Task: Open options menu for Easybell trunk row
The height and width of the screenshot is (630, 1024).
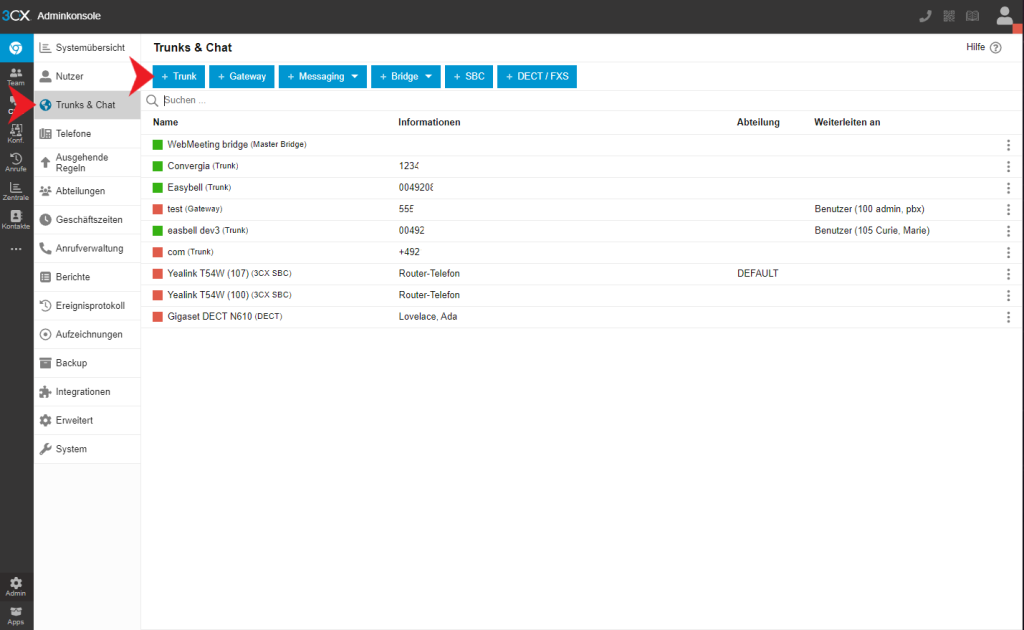Action: [x=1008, y=188]
